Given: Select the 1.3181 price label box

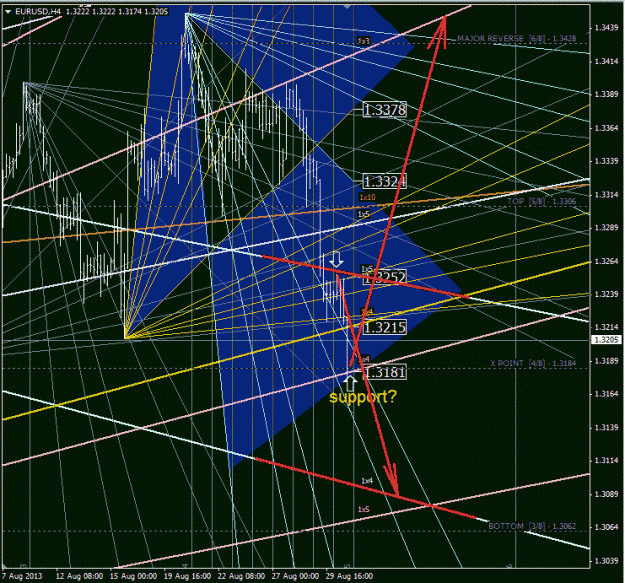Looking at the screenshot, I should pyautogui.click(x=385, y=372).
